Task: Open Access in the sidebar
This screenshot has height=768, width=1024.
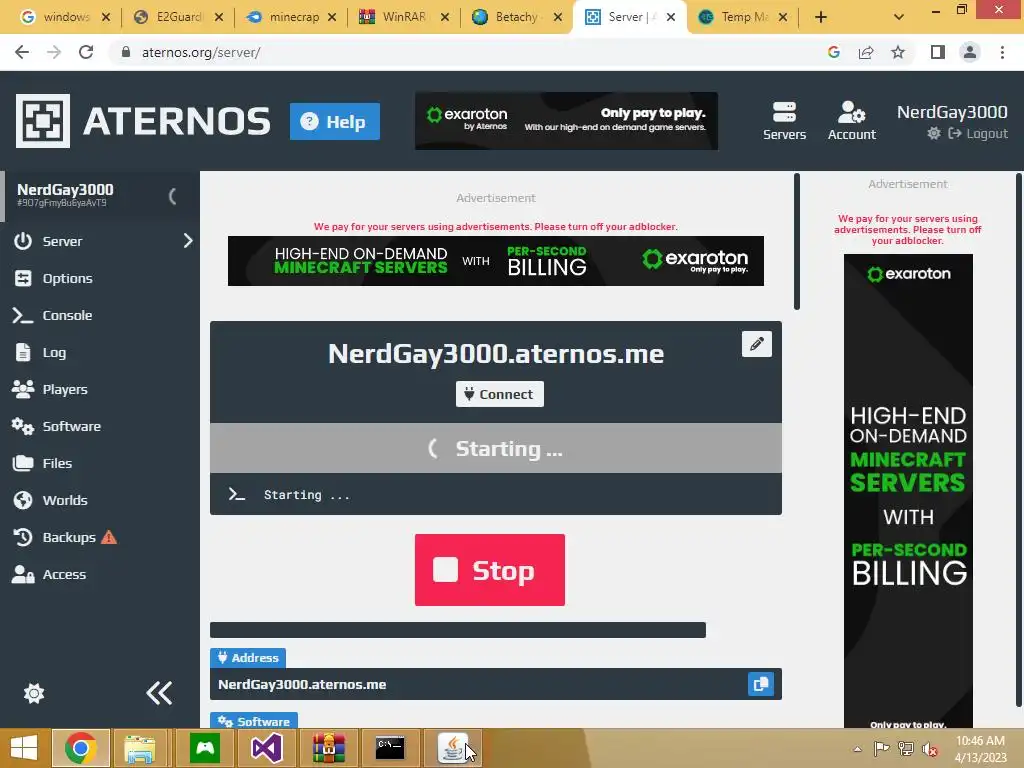Action: click(64, 574)
